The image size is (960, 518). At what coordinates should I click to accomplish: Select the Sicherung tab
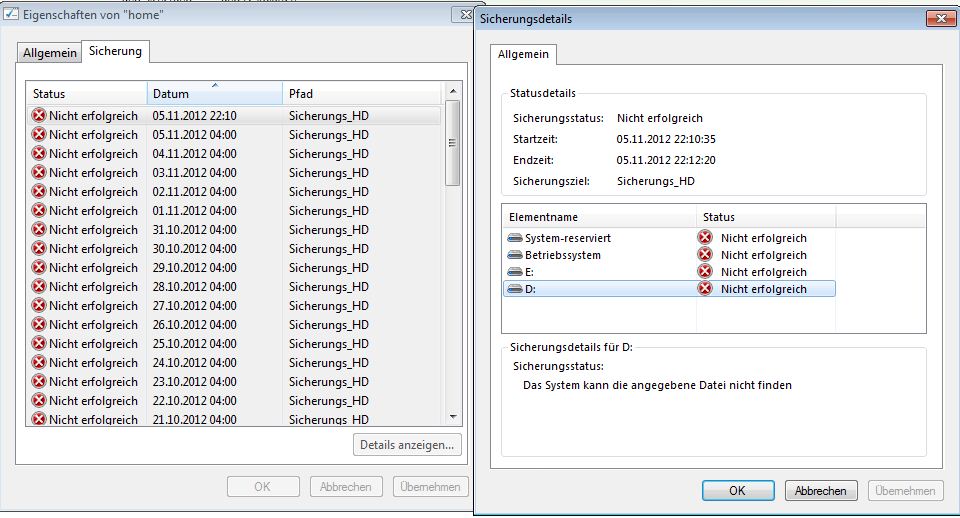point(116,51)
